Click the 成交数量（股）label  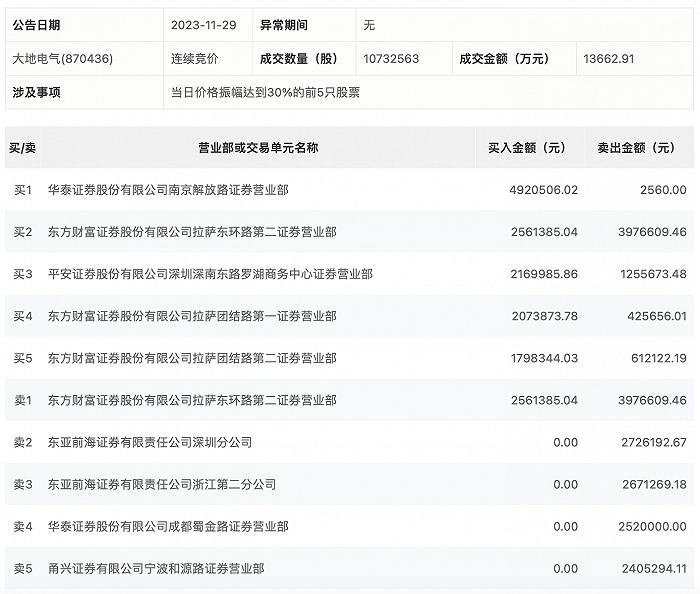[299, 58]
